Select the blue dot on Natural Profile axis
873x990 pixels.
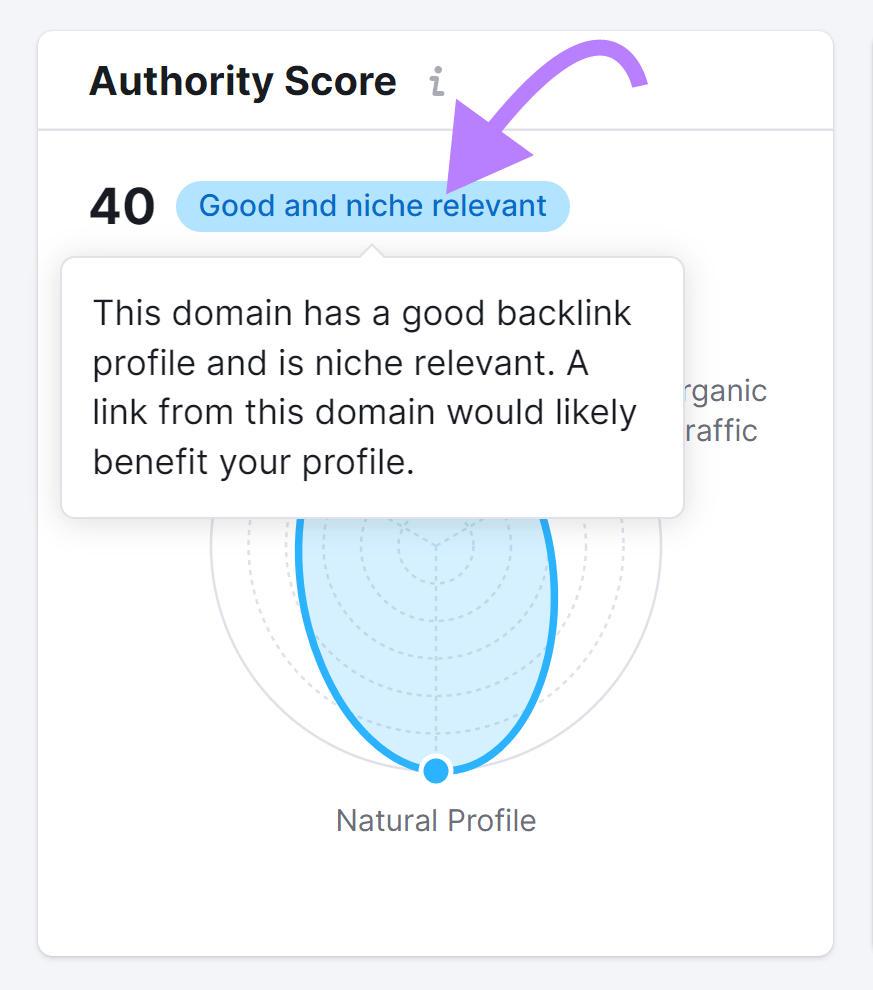click(x=436, y=770)
